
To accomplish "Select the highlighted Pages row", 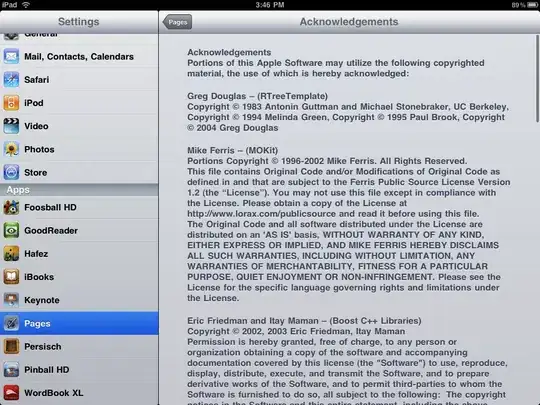I will [79, 323].
